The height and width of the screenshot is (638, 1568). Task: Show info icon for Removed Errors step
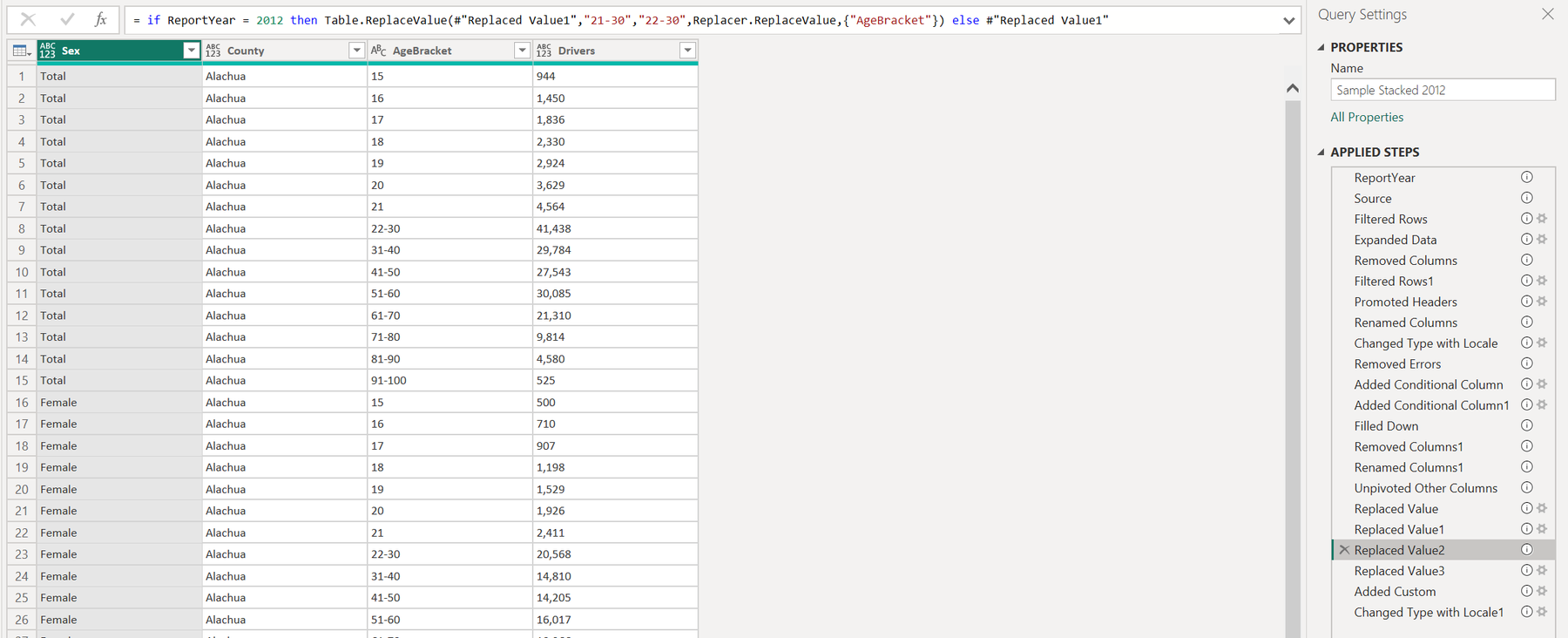point(1527,363)
